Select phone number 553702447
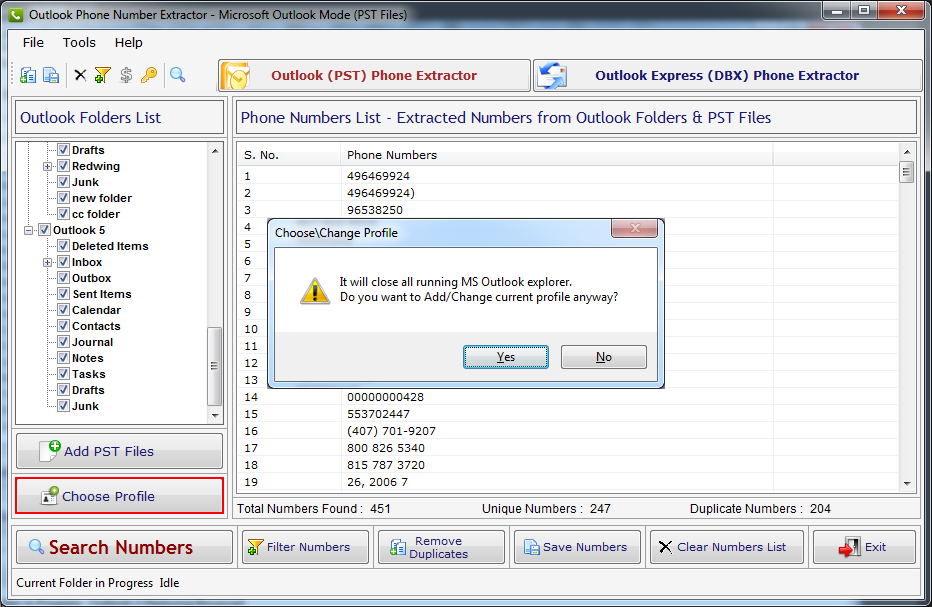The image size is (932, 607). pos(379,414)
